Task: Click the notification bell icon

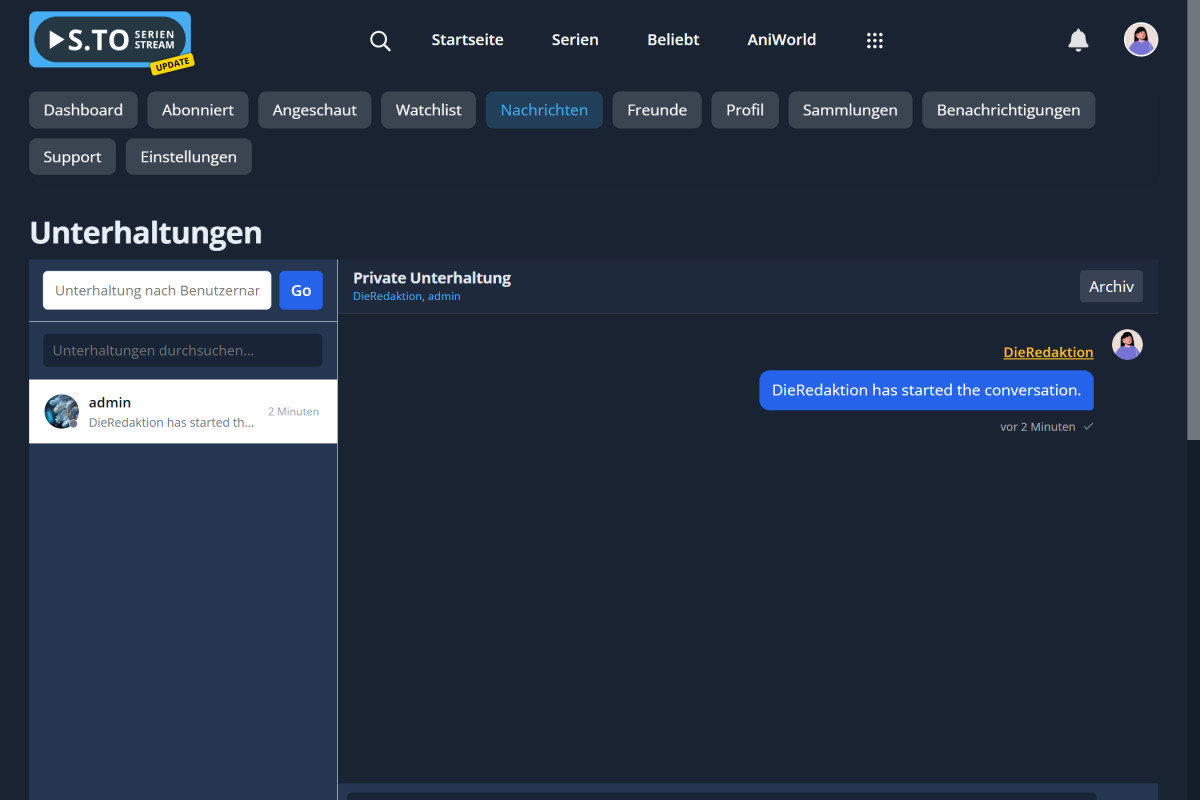Action: coord(1078,40)
